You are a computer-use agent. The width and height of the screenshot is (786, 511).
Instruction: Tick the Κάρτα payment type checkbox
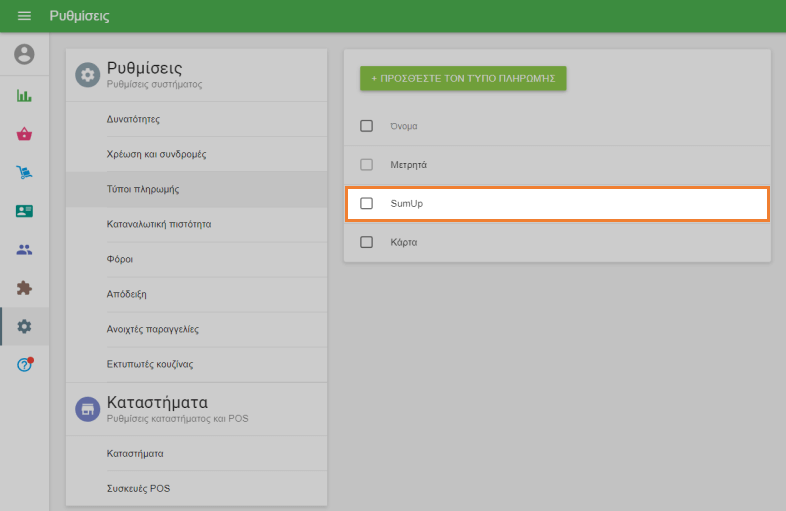[366, 242]
